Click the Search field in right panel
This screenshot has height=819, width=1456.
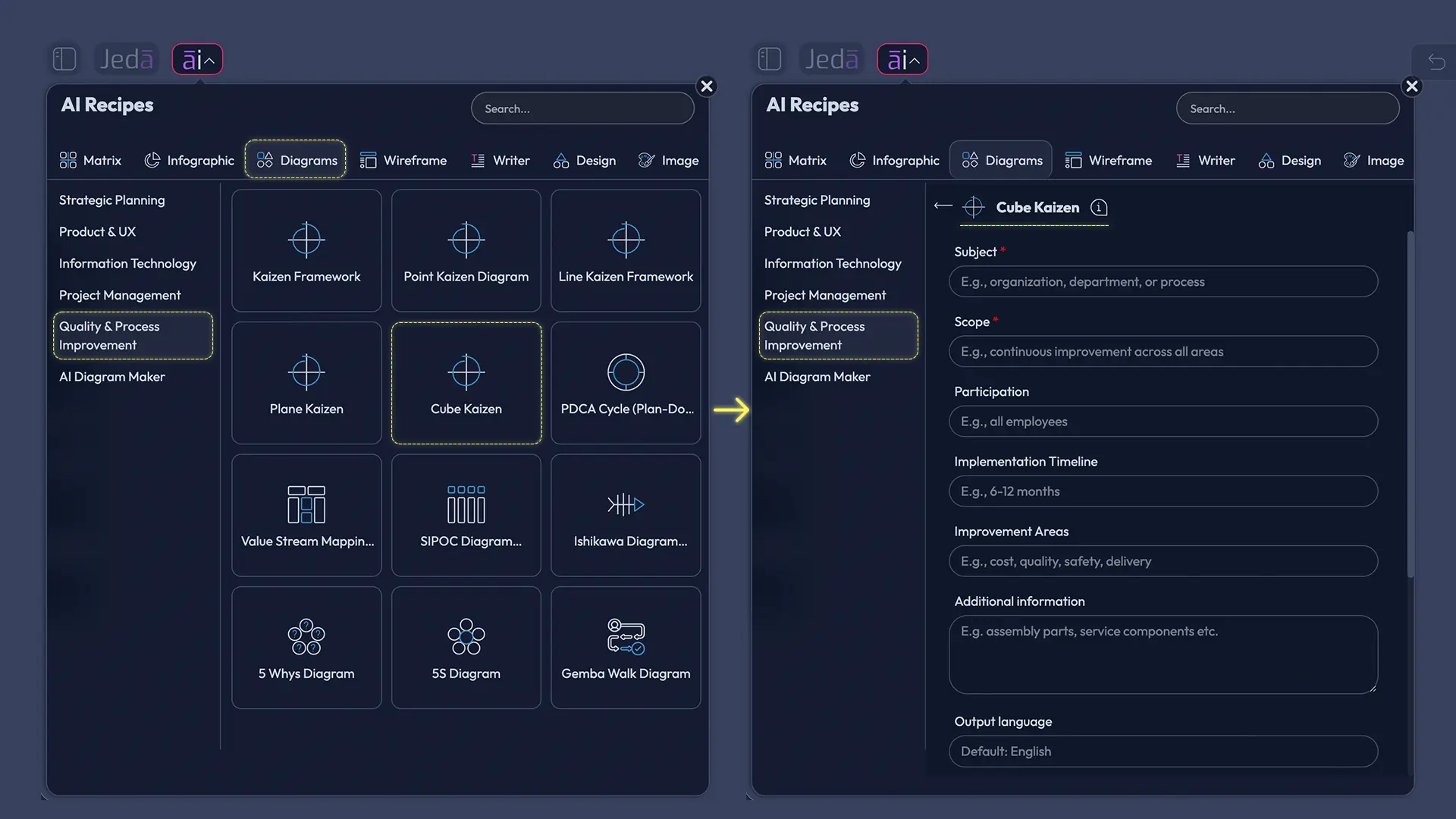click(1288, 108)
